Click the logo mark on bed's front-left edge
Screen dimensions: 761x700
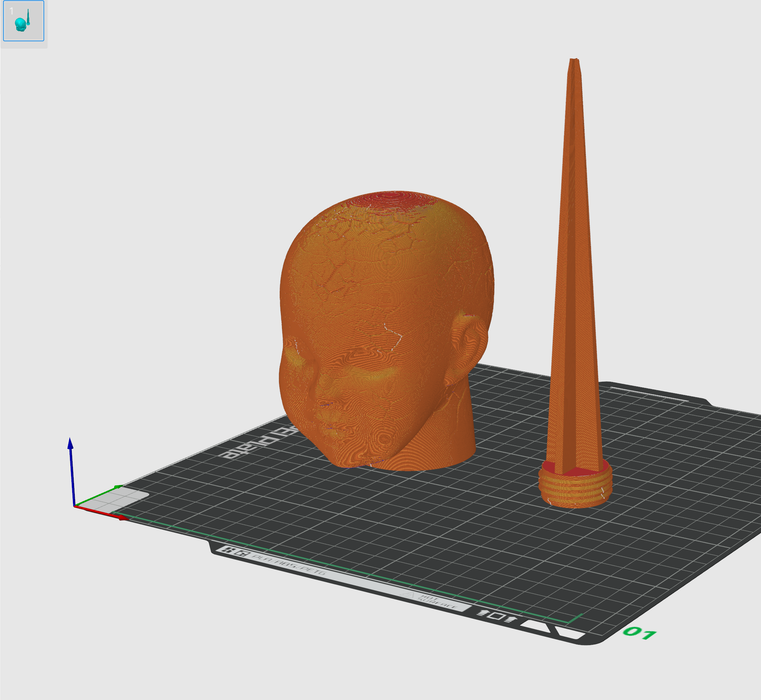(x=236, y=552)
